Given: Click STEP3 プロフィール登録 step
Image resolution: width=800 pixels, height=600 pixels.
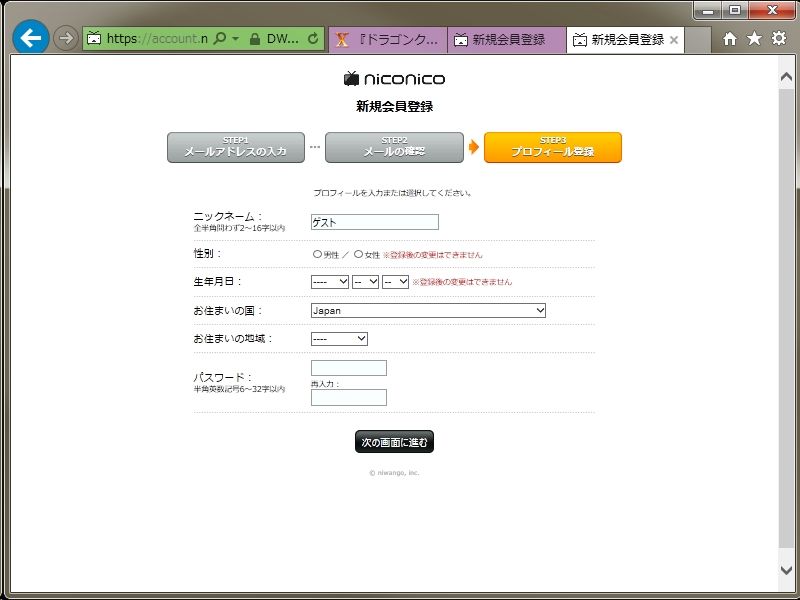Looking at the screenshot, I should click(553, 147).
